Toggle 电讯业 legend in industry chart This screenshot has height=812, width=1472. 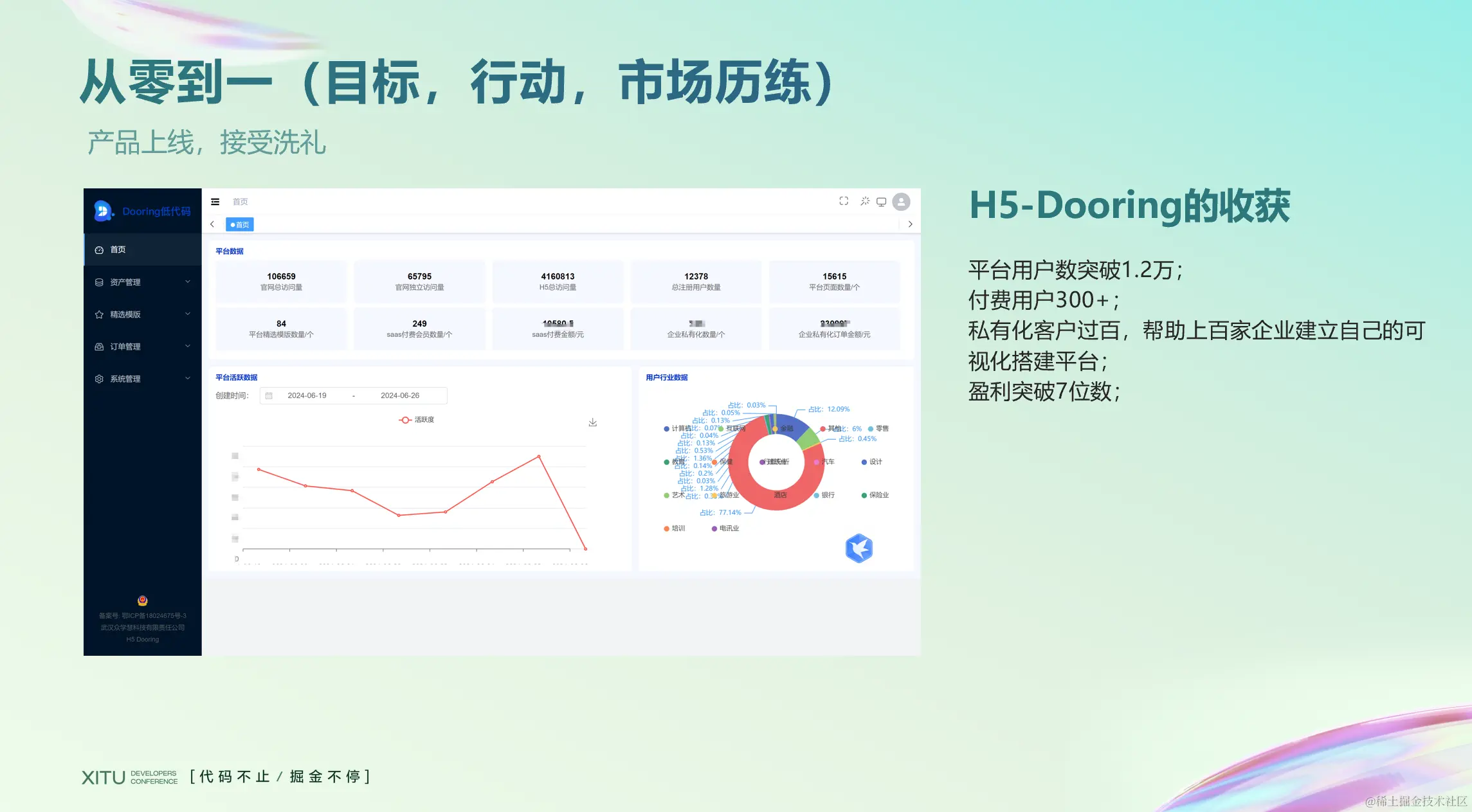(x=725, y=528)
